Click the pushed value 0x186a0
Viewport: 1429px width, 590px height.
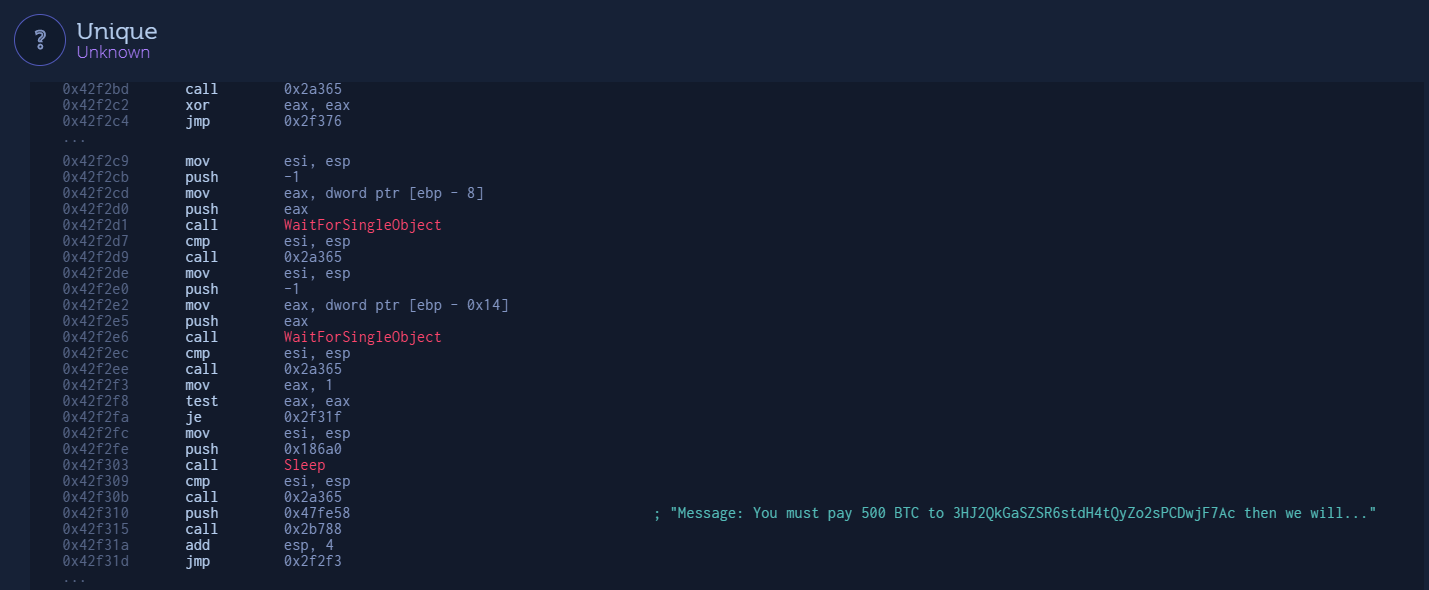313,449
